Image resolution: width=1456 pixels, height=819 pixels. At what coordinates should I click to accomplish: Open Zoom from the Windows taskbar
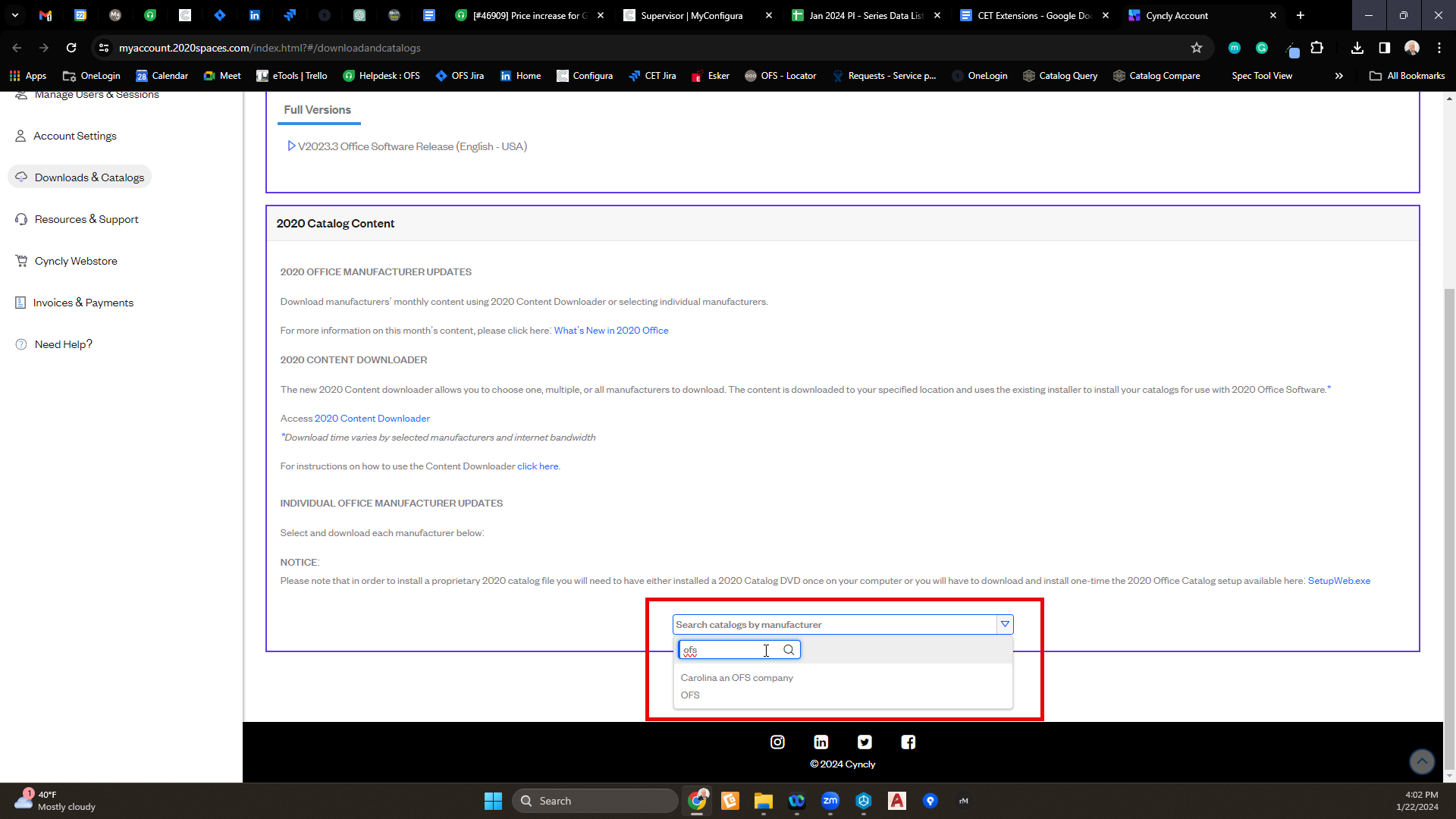tap(830, 801)
